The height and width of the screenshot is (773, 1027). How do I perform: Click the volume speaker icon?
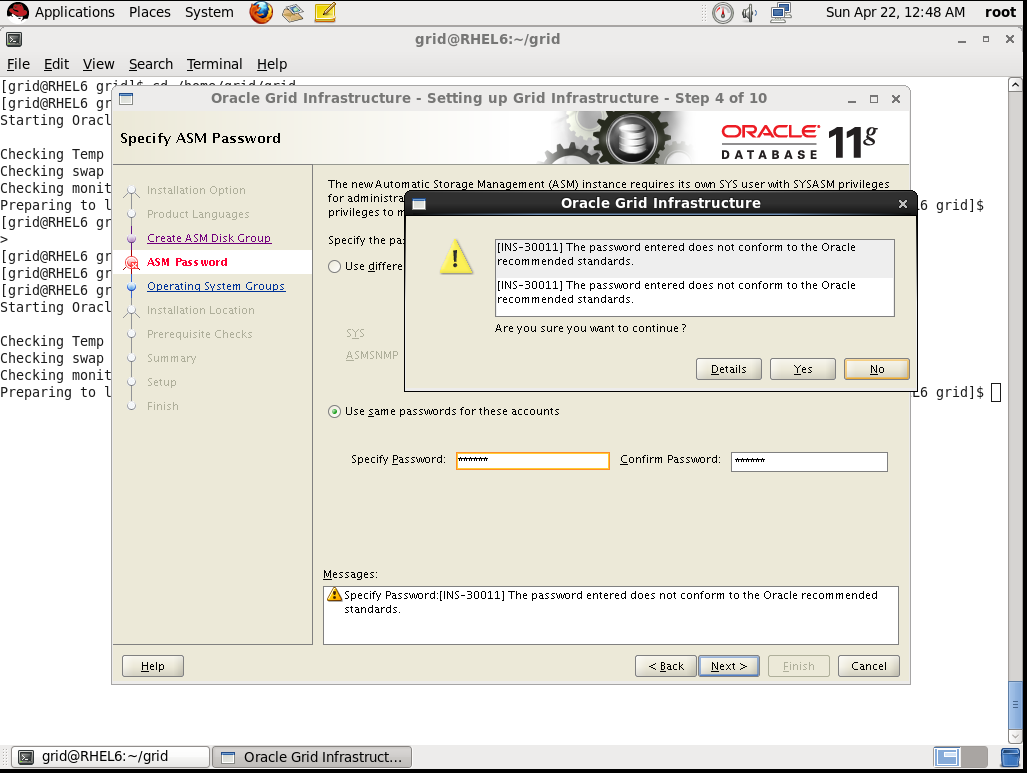pos(749,12)
